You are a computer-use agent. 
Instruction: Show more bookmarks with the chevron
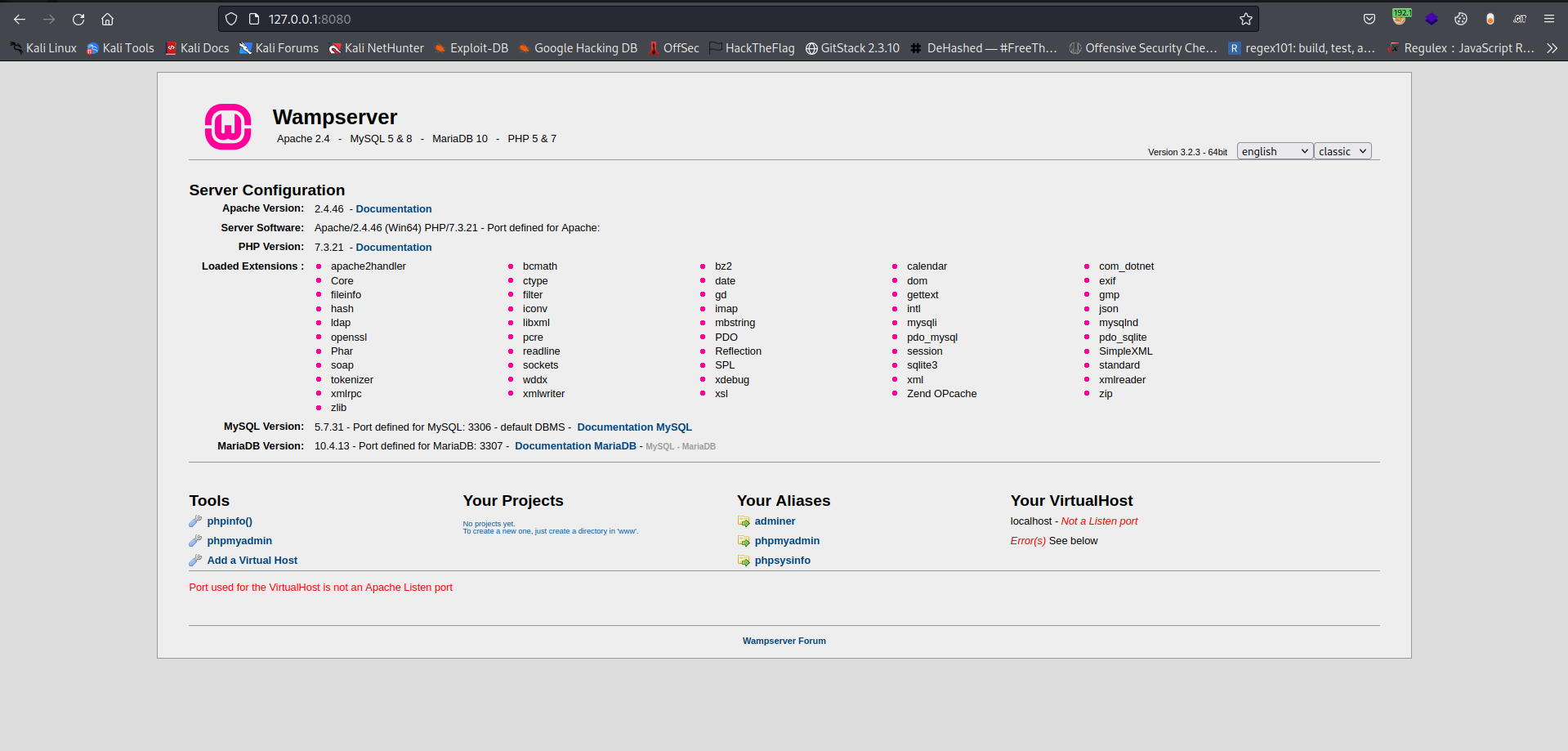click(x=1552, y=48)
